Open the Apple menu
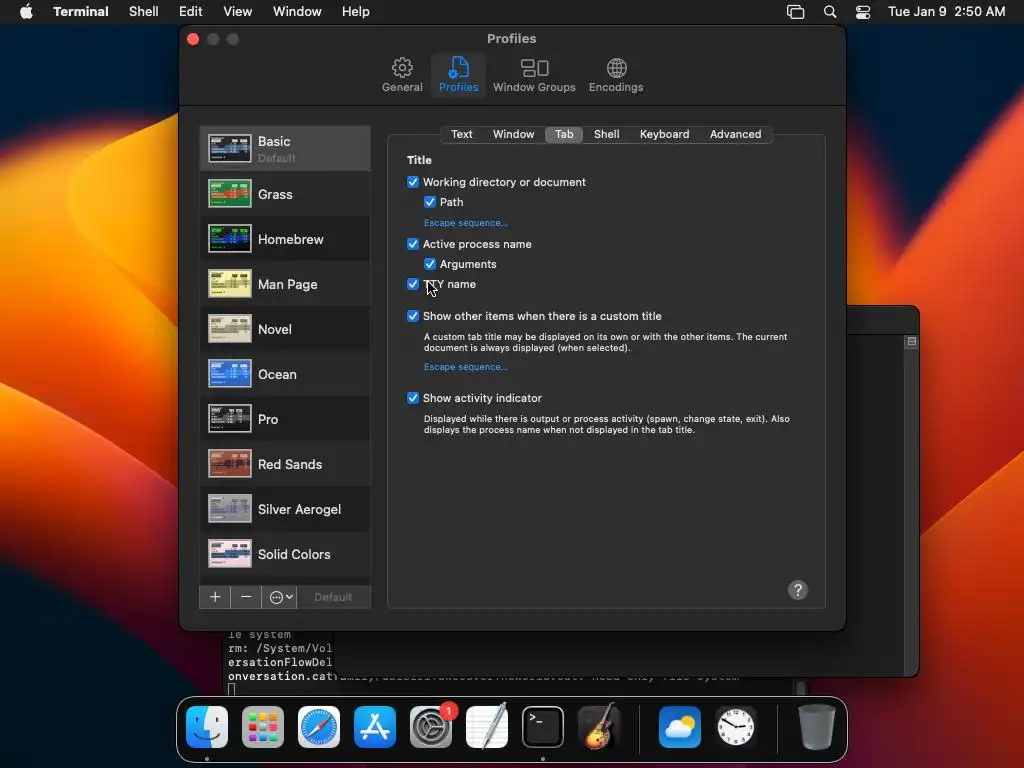The height and width of the screenshot is (768, 1024). coord(26,12)
